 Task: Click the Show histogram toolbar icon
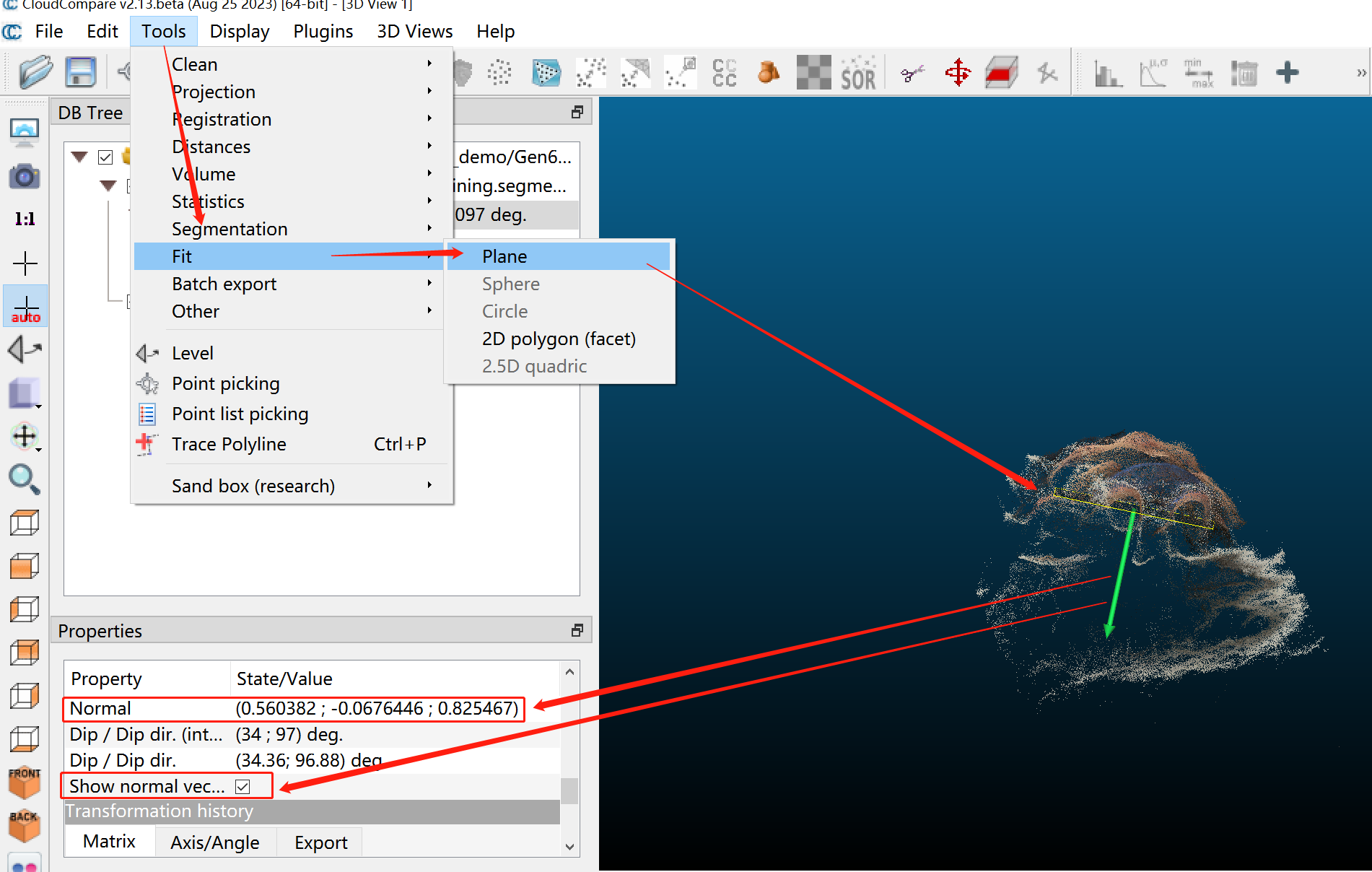click(x=1107, y=72)
